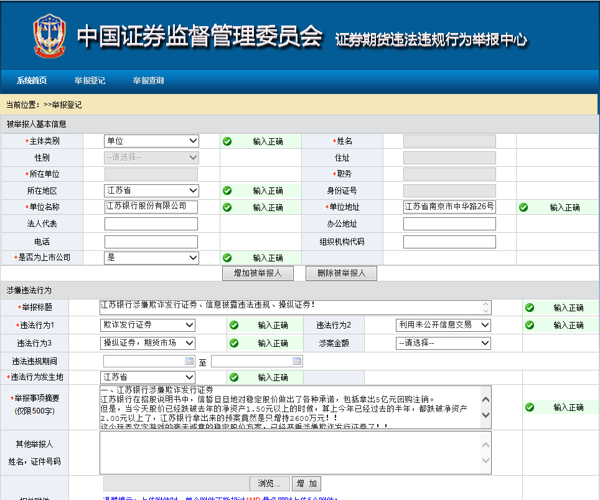
Task: Click the 举报标题 text field
Action: [295, 308]
